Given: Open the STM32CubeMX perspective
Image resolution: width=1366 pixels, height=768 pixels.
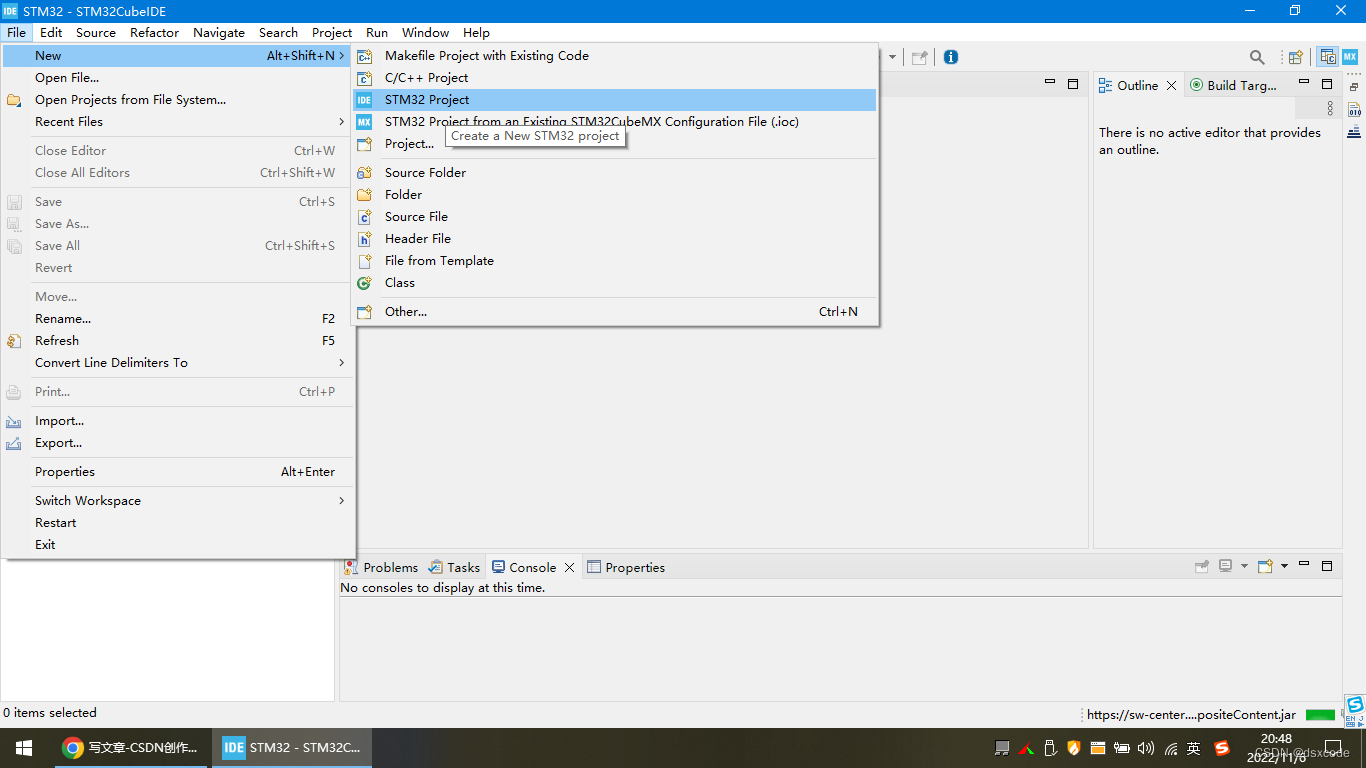Looking at the screenshot, I should coord(1350,57).
